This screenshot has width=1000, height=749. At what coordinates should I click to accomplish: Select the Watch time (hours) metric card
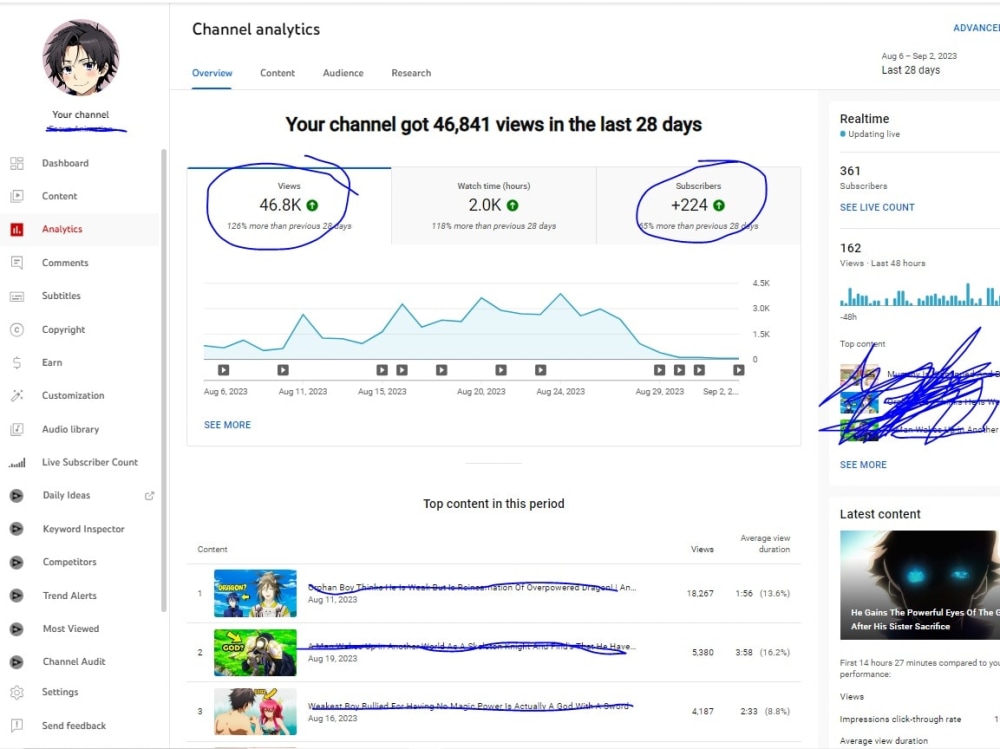tap(494, 205)
